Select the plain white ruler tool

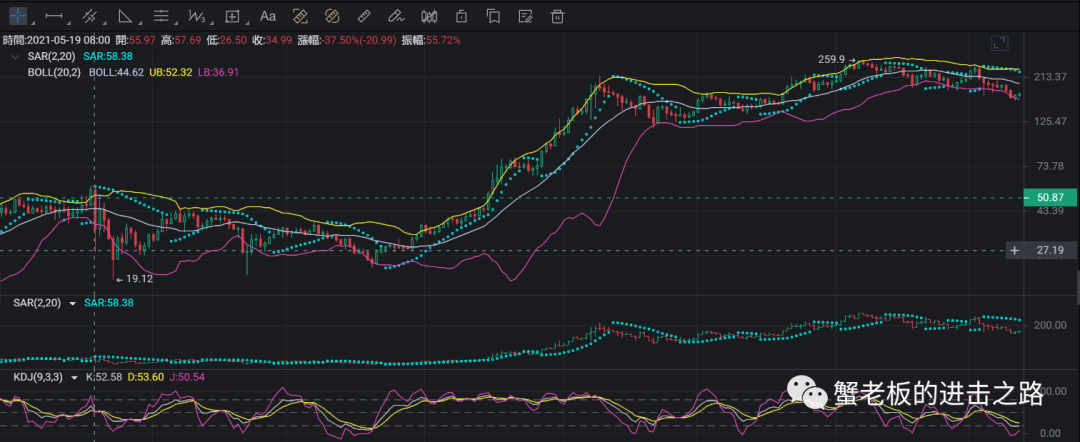(x=364, y=15)
